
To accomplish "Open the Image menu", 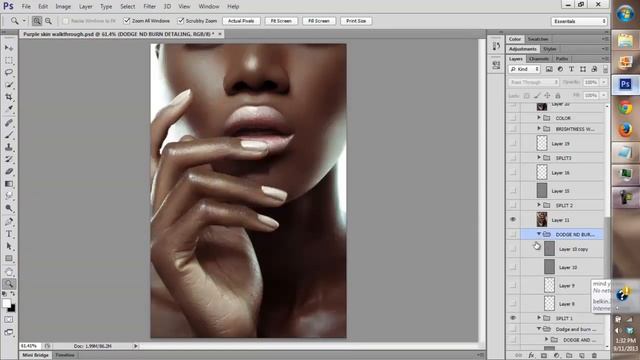I will (63, 7).
